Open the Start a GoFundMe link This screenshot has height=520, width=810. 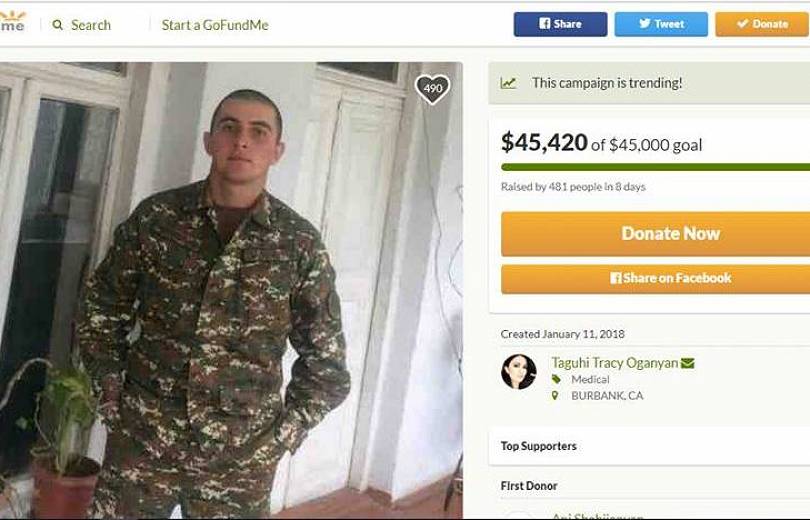215,25
